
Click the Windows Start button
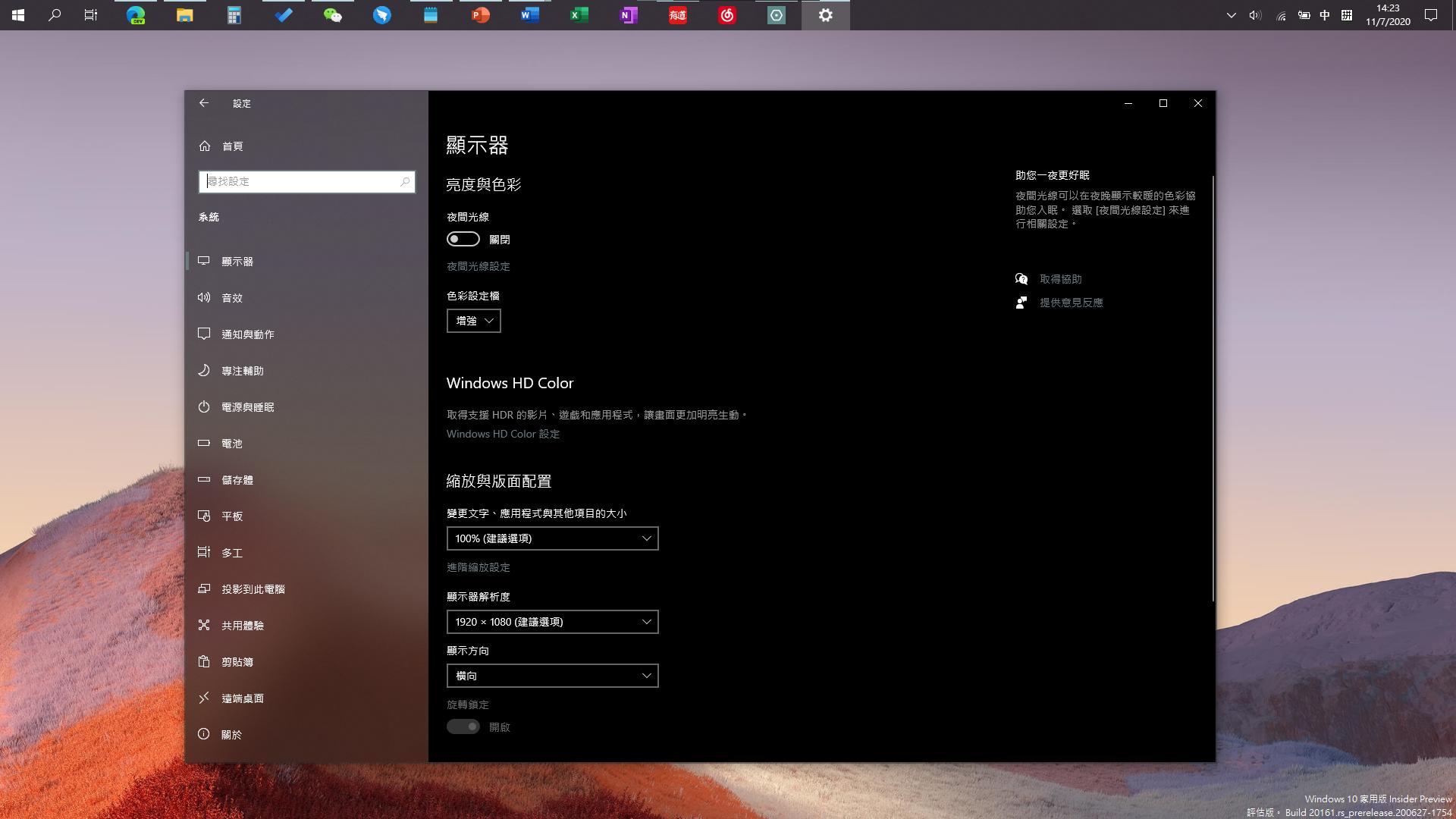pos(17,14)
